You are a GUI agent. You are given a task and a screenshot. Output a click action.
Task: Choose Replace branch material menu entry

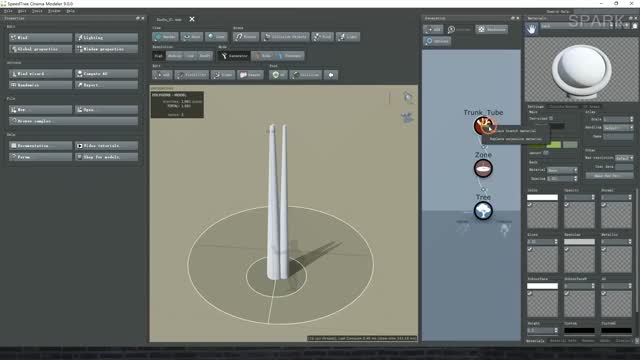pyautogui.click(x=515, y=131)
